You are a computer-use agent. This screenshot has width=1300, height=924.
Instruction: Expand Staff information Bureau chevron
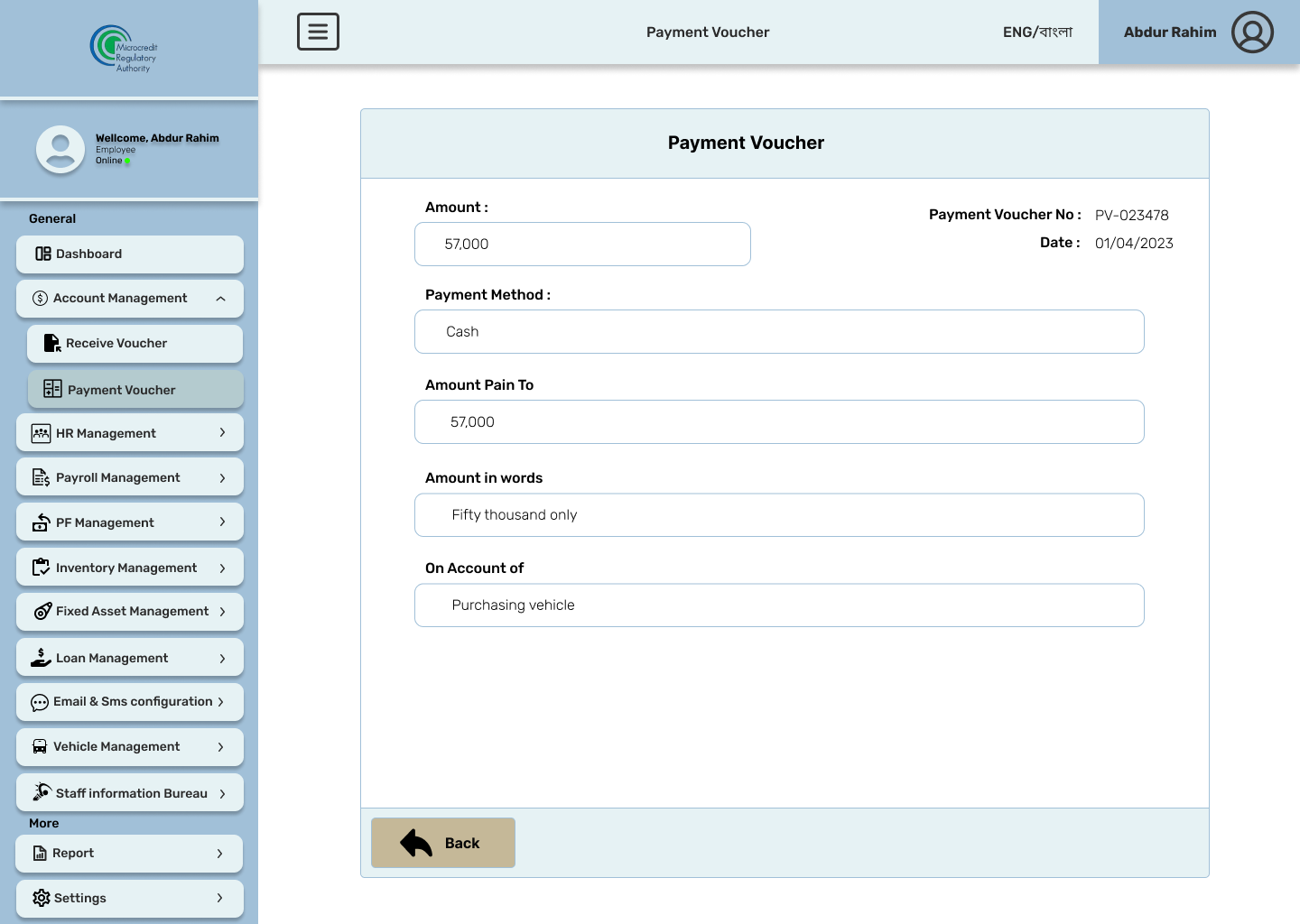click(x=222, y=793)
